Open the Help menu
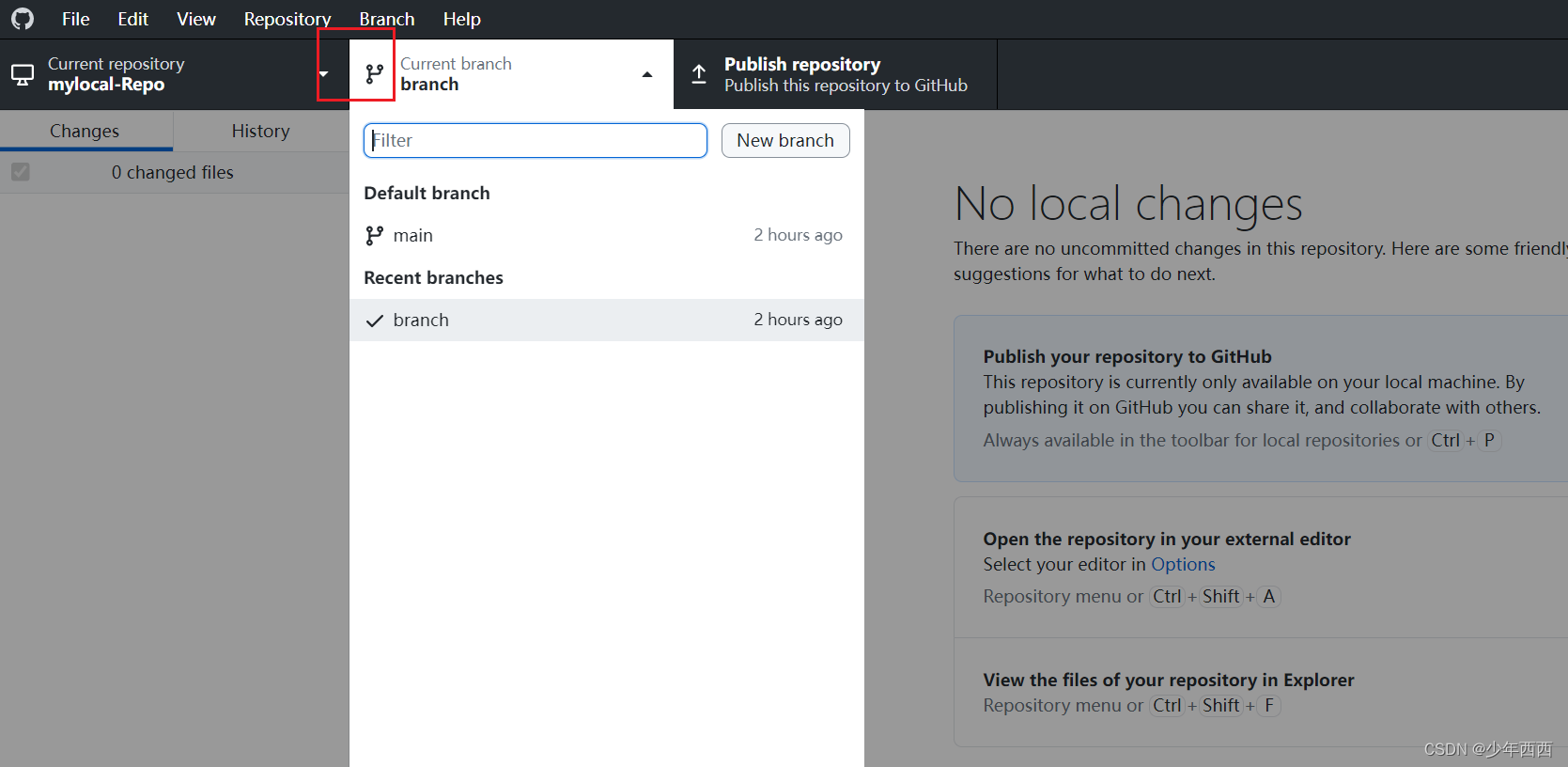The width and height of the screenshot is (1568, 767). 461,19
